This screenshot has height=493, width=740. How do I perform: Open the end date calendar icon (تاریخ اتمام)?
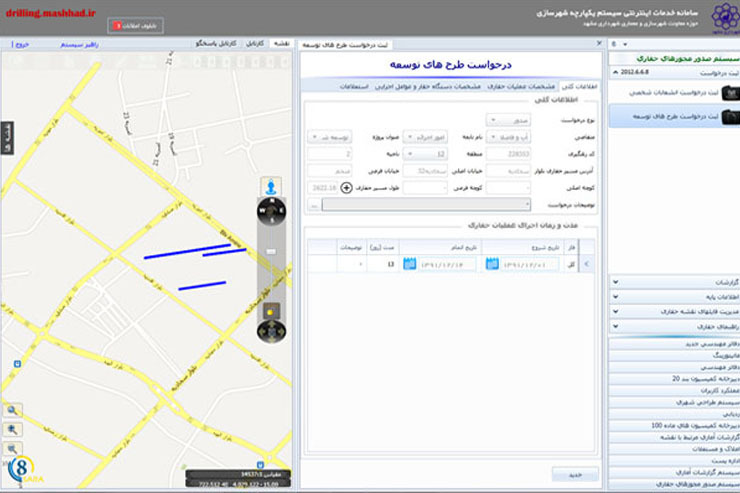(410, 264)
